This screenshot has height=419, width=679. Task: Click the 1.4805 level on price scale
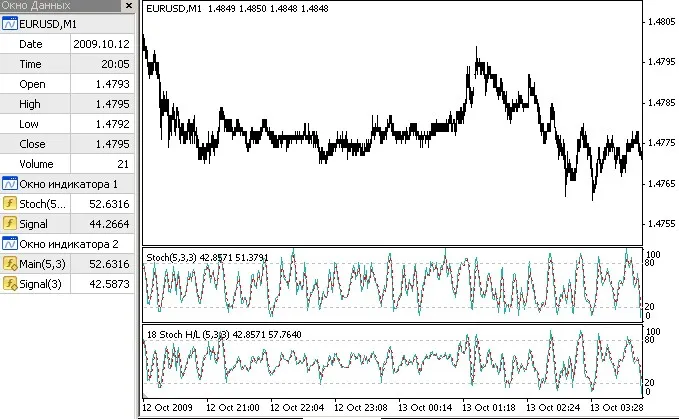(x=660, y=22)
